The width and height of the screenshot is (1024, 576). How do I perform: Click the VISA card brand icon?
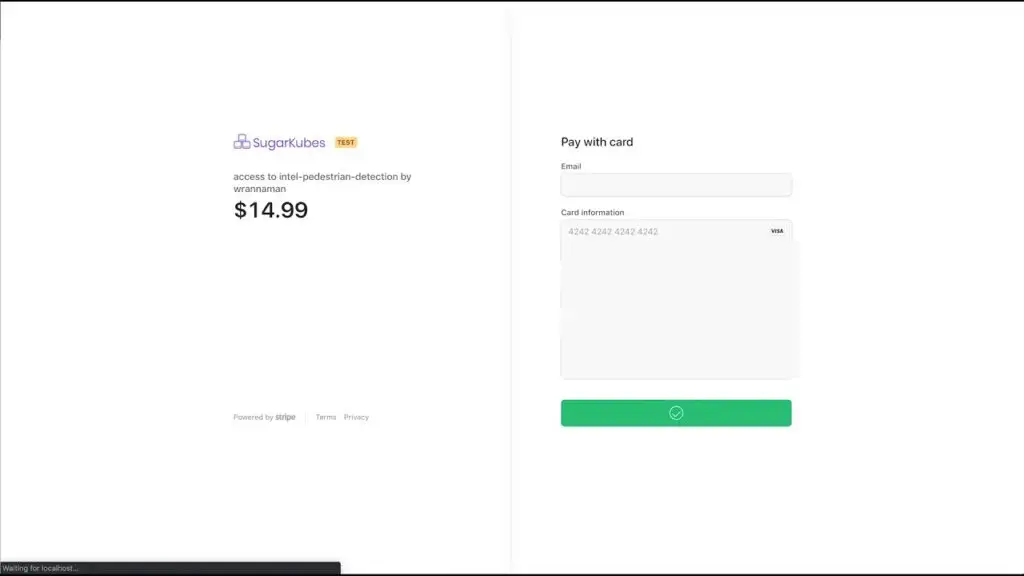tap(776, 231)
